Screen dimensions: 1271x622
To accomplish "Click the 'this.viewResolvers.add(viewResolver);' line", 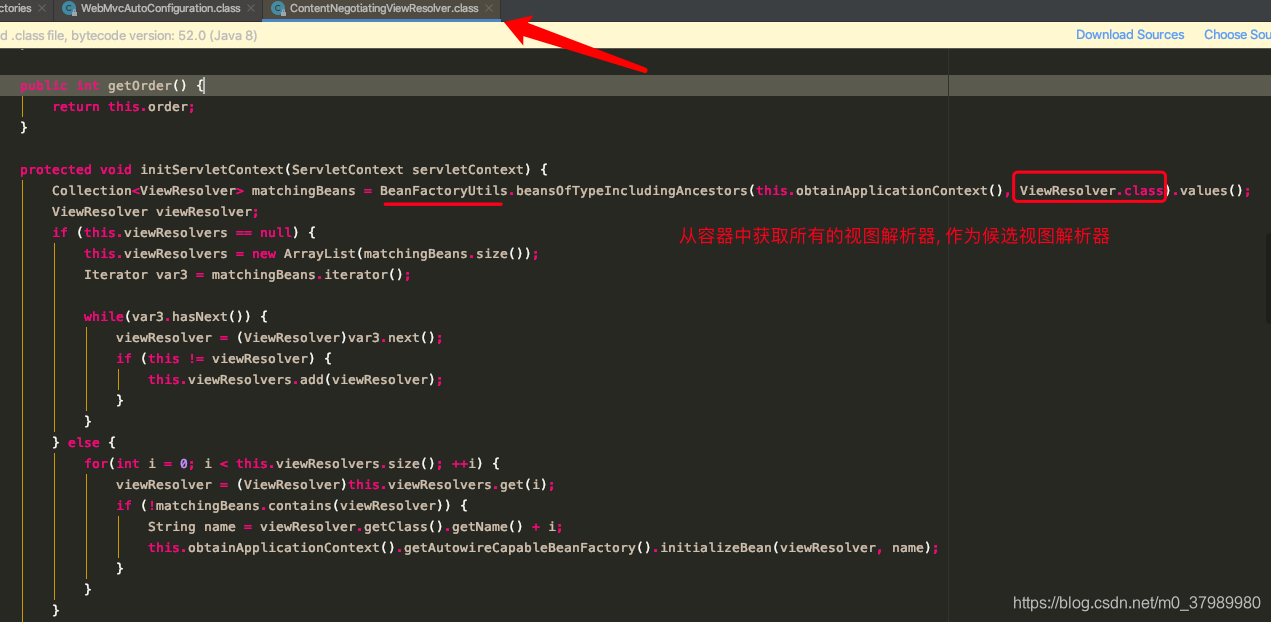I will pyautogui.click(x=296, y=380).
